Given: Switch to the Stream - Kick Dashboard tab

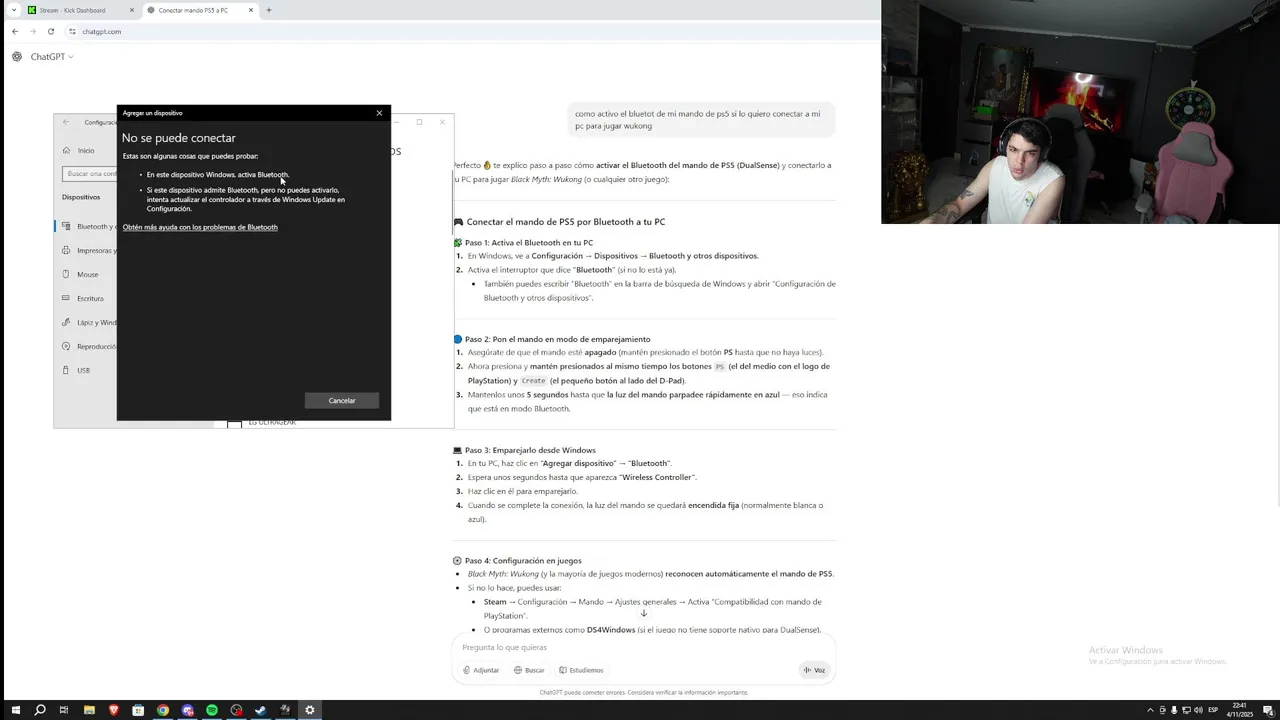Looking at the screenshot, I should (x=80, y=10).
